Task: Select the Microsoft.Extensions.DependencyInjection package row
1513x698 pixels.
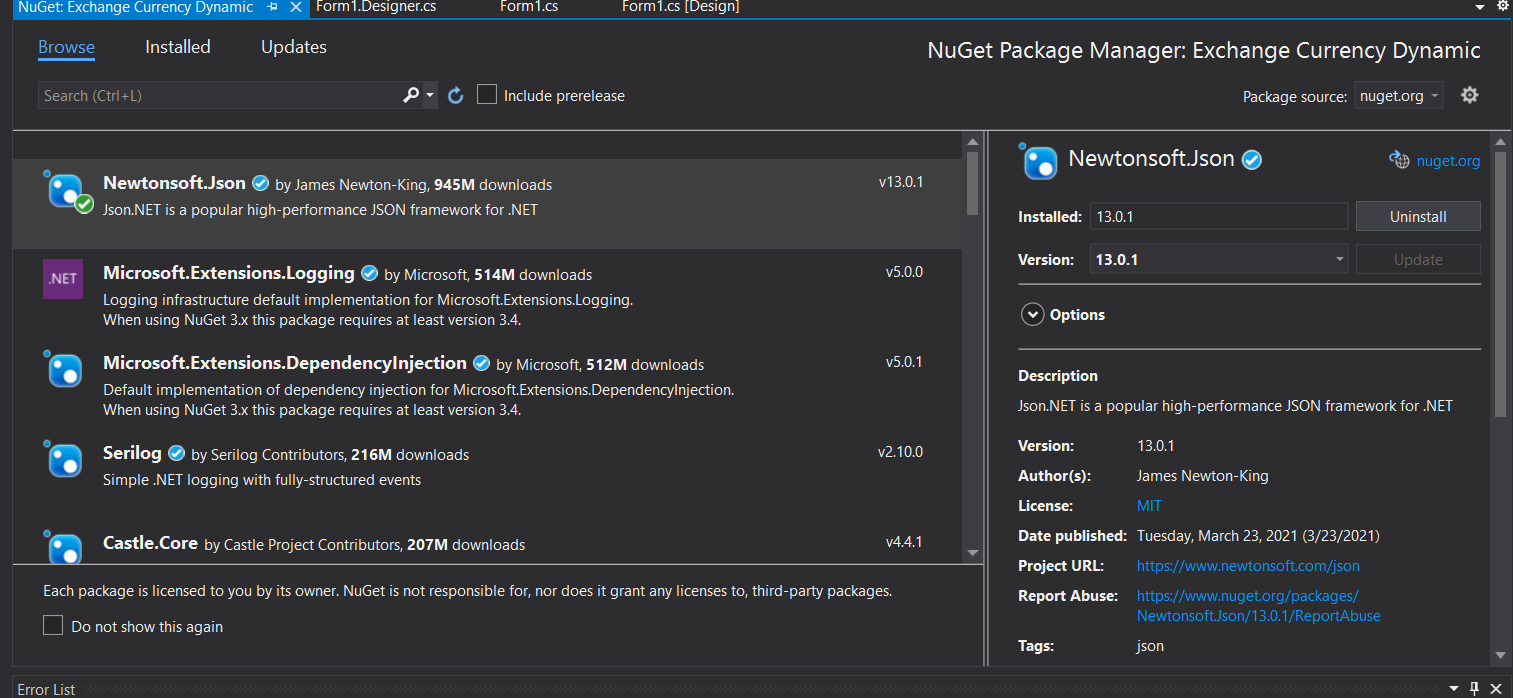Action: 487,384
